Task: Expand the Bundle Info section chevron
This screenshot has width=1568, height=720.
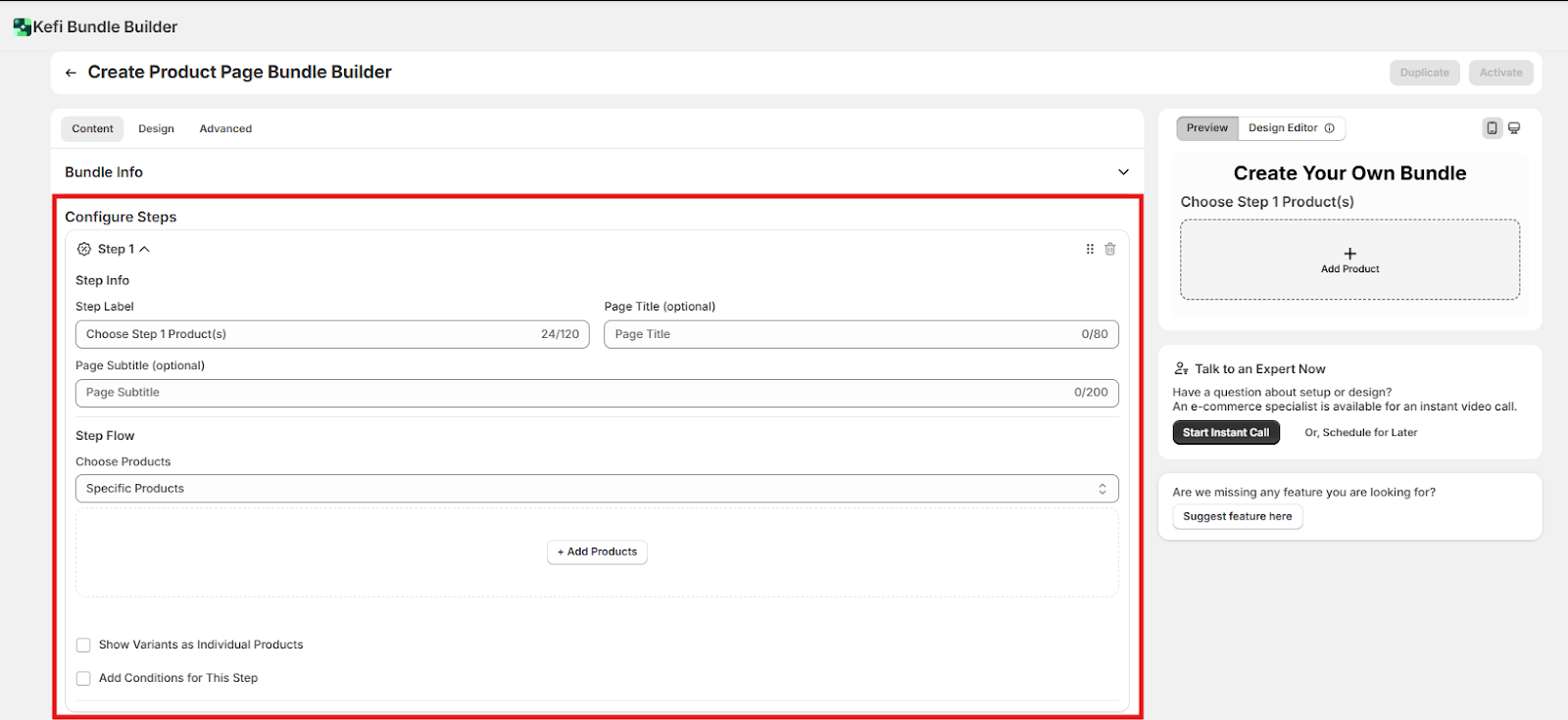Action: pos(1123,172)
